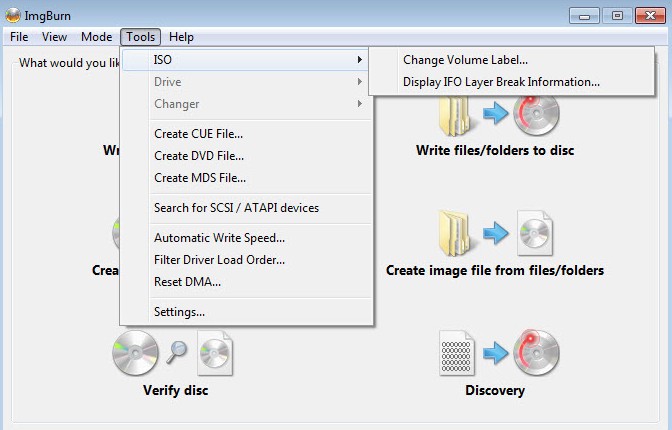The height and width of the screenshot is (430, 672).
Task: Click Create MDS File...
Action: tap(199, 178)
